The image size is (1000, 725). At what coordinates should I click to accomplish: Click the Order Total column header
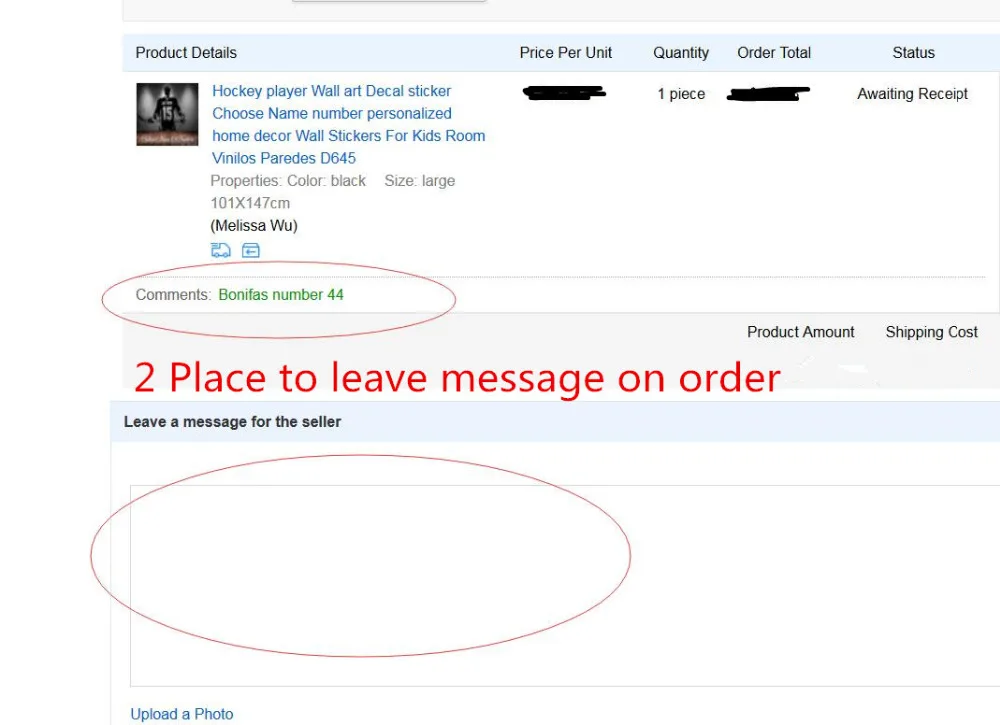pos(774,53)
